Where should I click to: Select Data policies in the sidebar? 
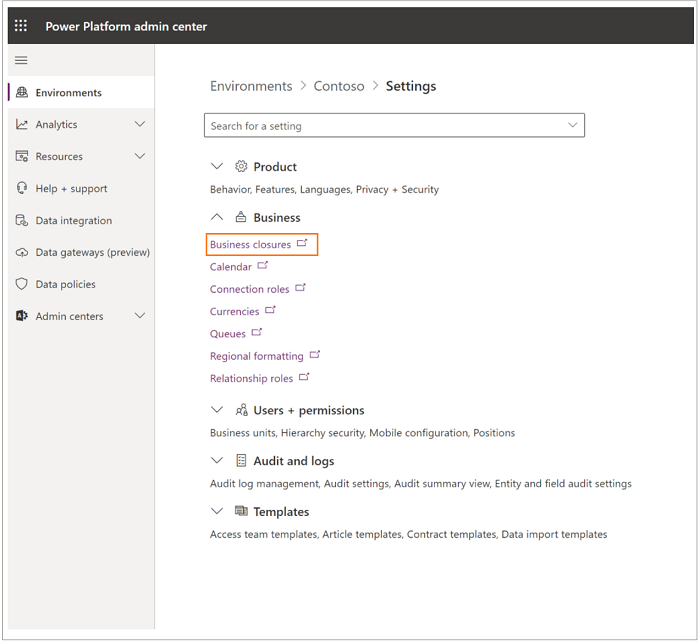tap(81, 284)
